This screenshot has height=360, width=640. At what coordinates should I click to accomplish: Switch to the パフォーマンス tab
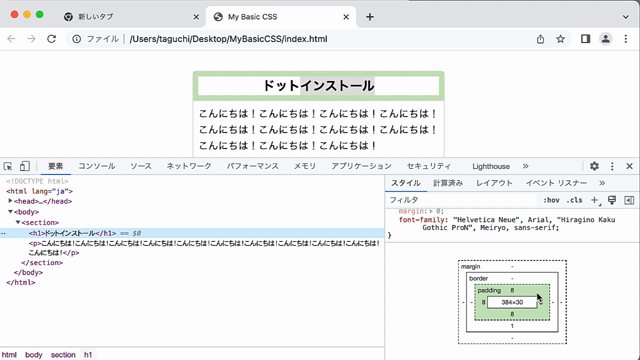point(253,166)
